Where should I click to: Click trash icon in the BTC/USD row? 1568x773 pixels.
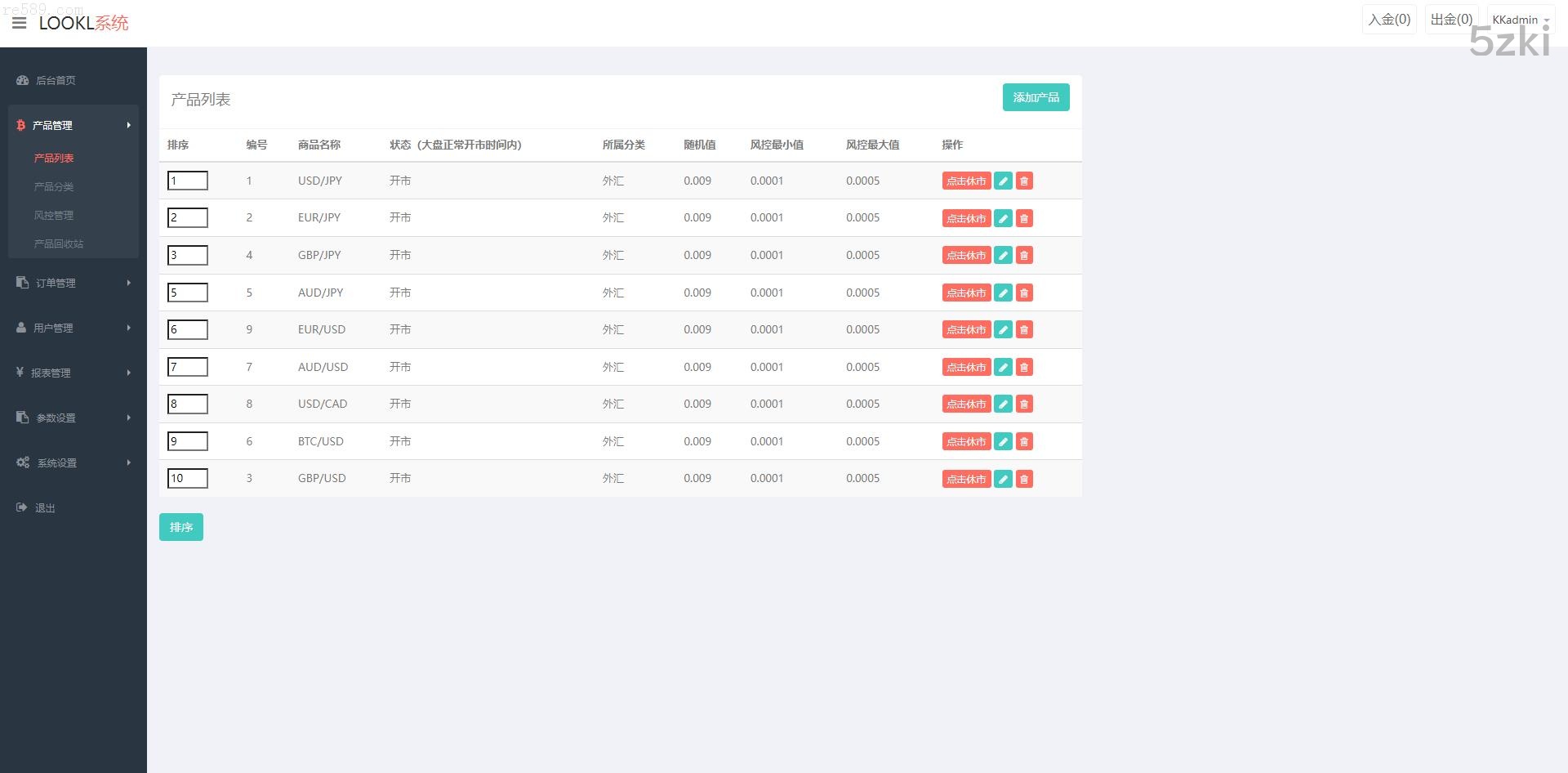click(x=1024, y=442)
